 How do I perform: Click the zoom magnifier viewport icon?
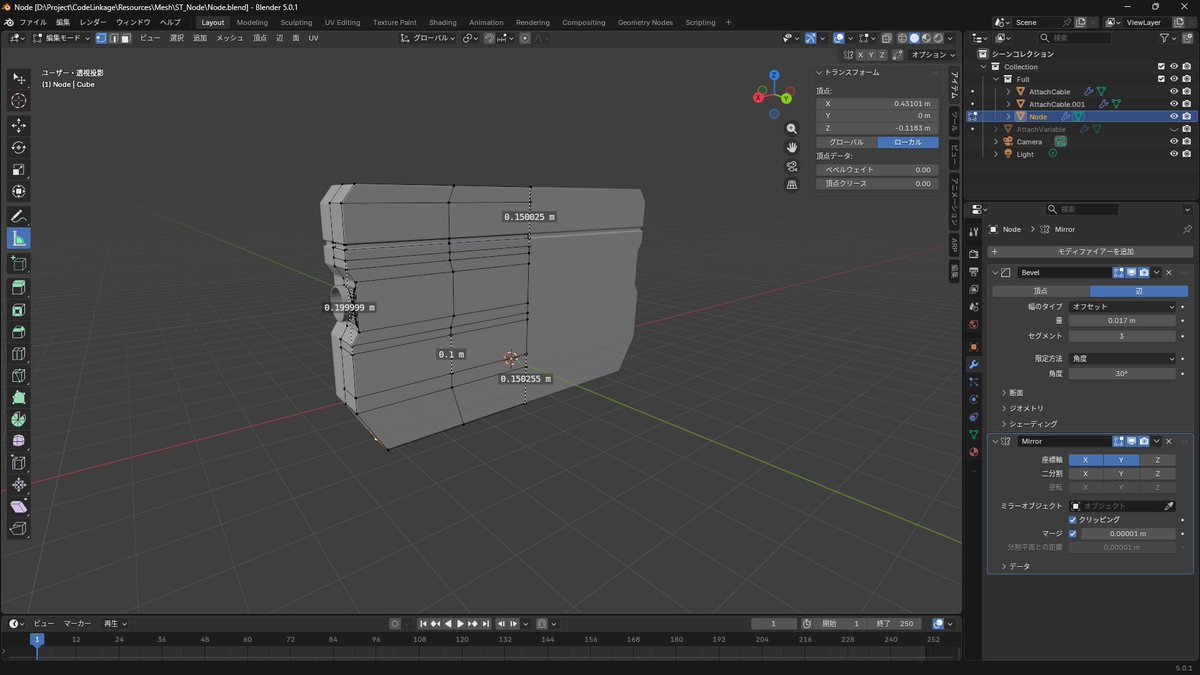(792, 129)
